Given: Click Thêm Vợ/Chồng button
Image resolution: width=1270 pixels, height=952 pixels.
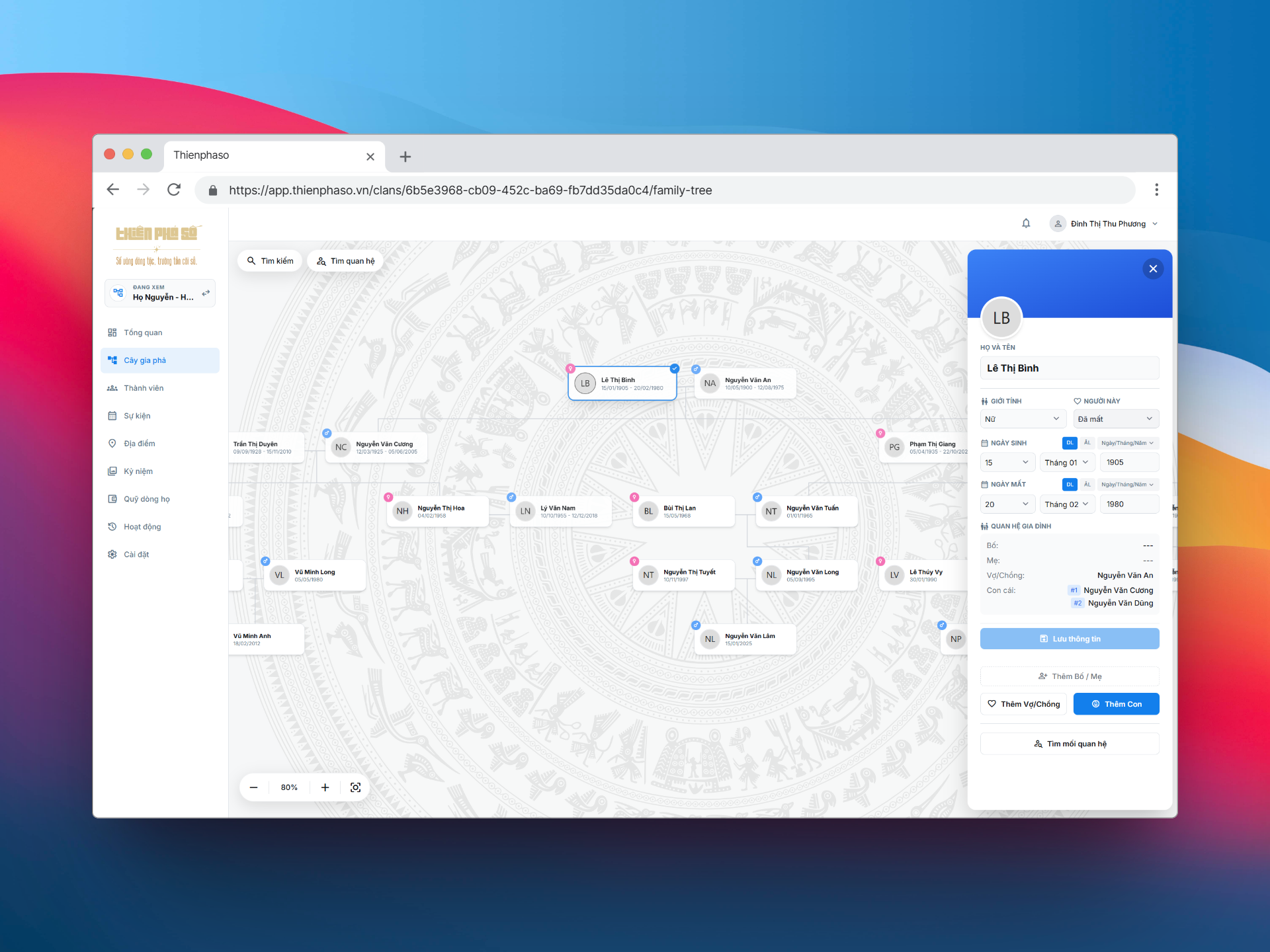Looking at the screenshot, I should pos(1023,704).
